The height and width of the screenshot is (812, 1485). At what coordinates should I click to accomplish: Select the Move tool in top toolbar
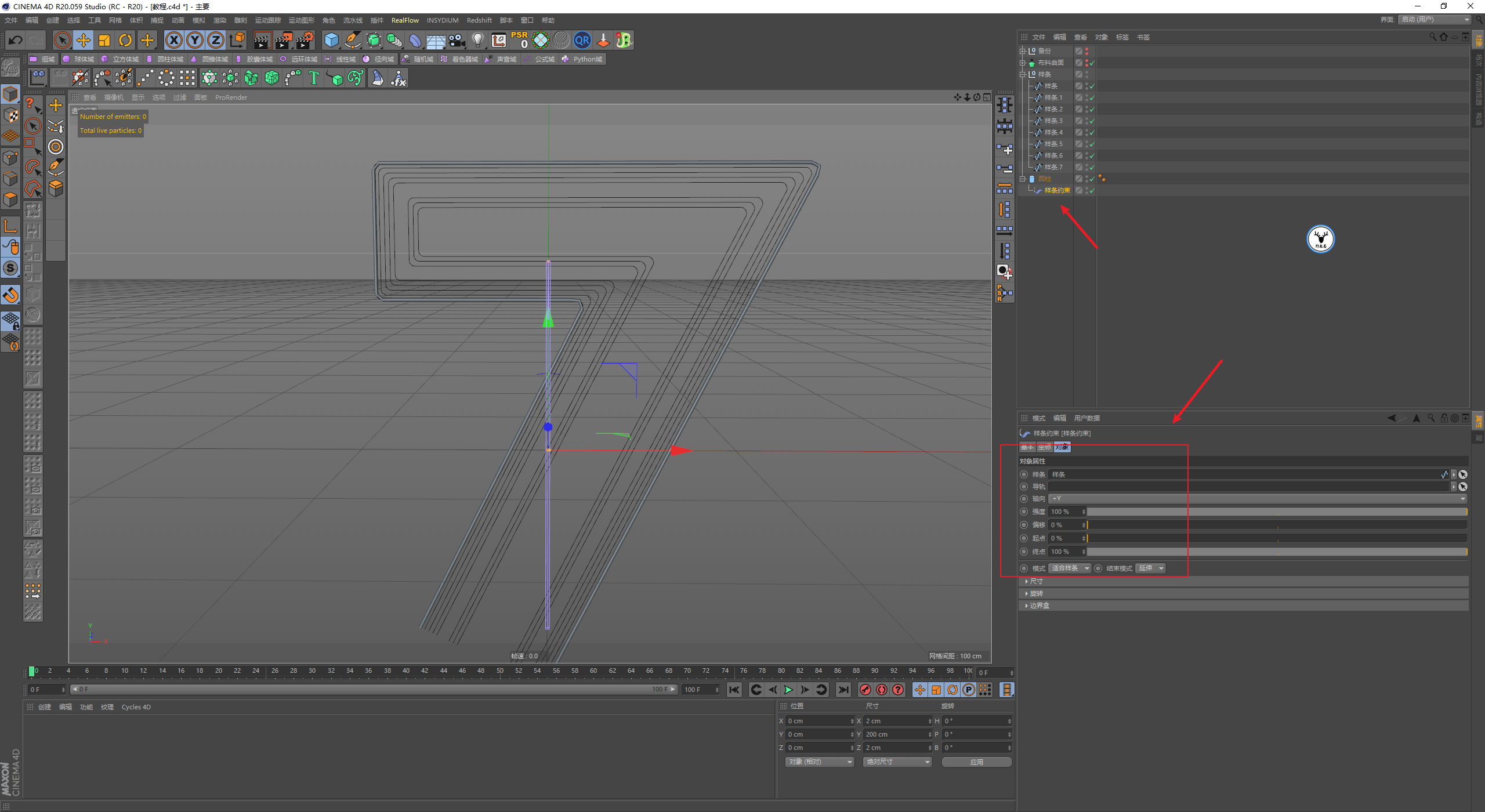[84, 40]
